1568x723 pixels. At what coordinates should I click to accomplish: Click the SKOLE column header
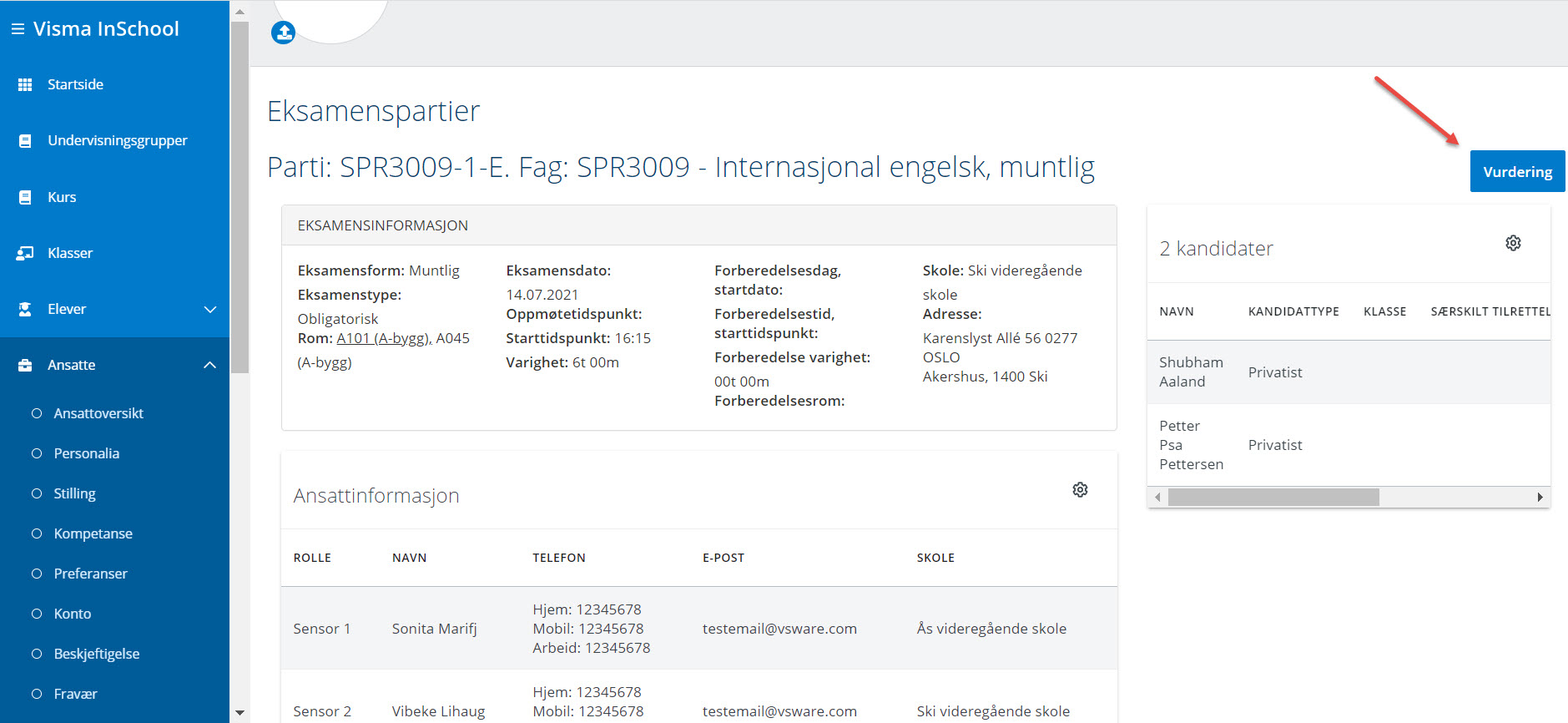(935, 558)
